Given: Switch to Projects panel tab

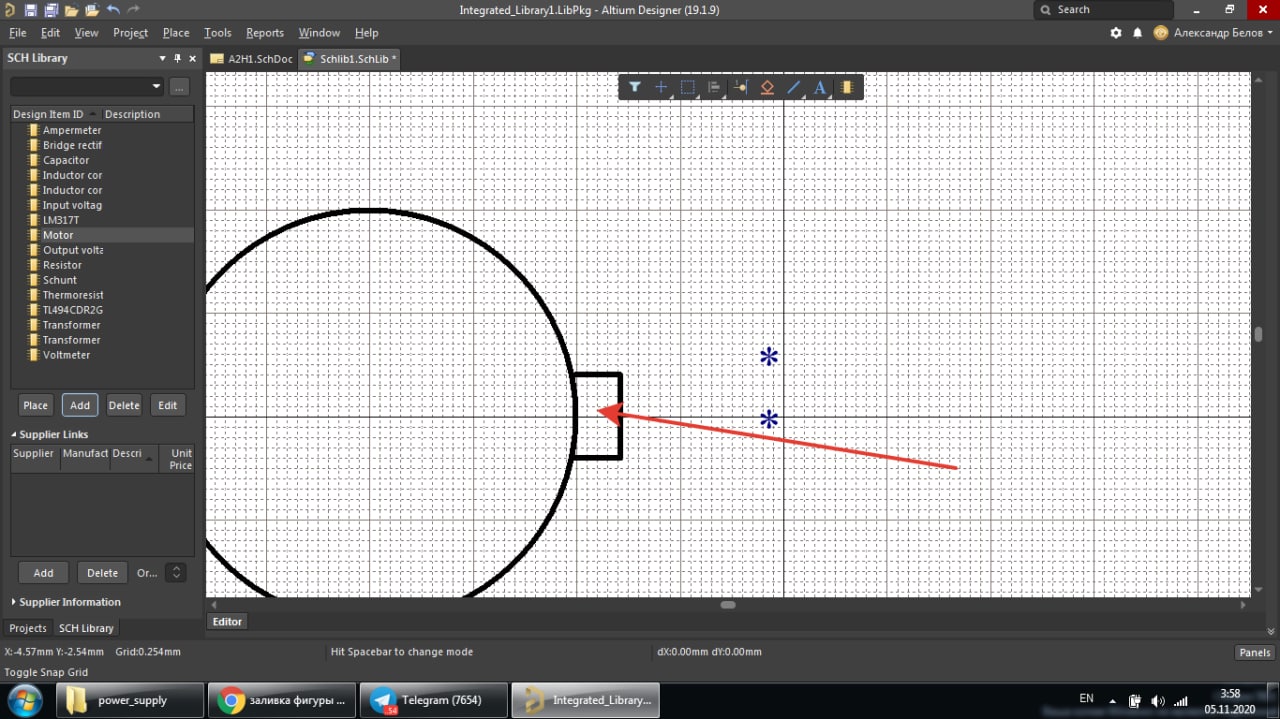Looking at the screenshot, I should tap(28, 628).
